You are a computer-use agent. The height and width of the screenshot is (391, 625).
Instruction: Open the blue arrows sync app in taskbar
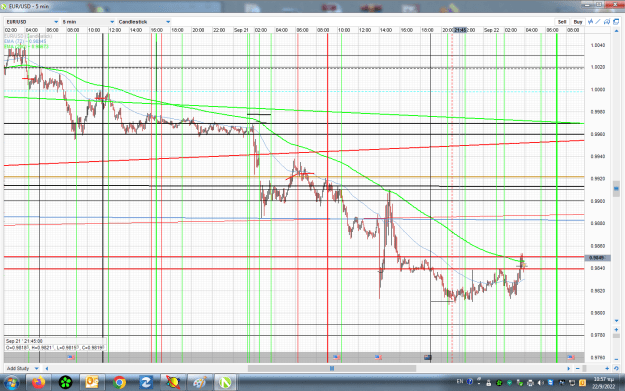(145, 383)
